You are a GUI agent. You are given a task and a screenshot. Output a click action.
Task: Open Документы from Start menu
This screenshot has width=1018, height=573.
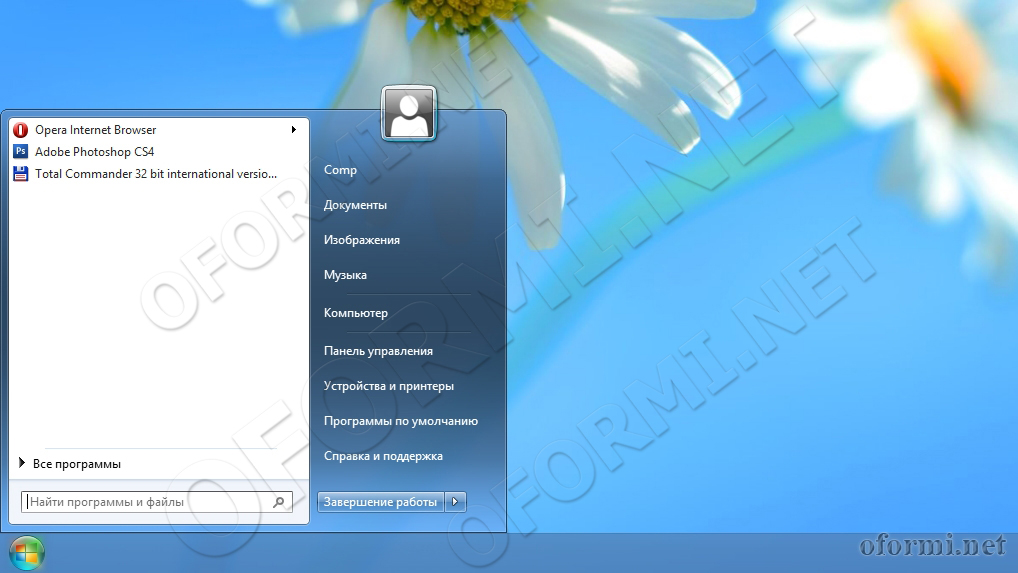(355, 204)
